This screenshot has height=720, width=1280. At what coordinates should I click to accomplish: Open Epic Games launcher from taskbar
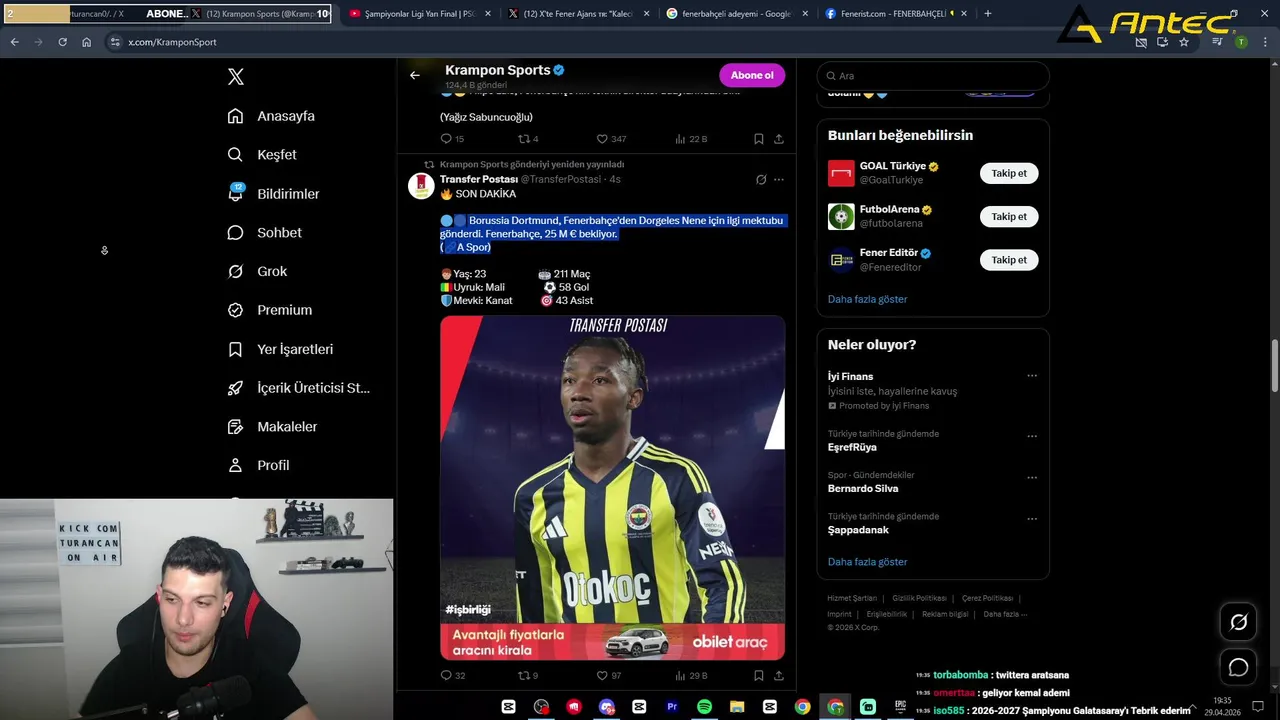(900, 707)
